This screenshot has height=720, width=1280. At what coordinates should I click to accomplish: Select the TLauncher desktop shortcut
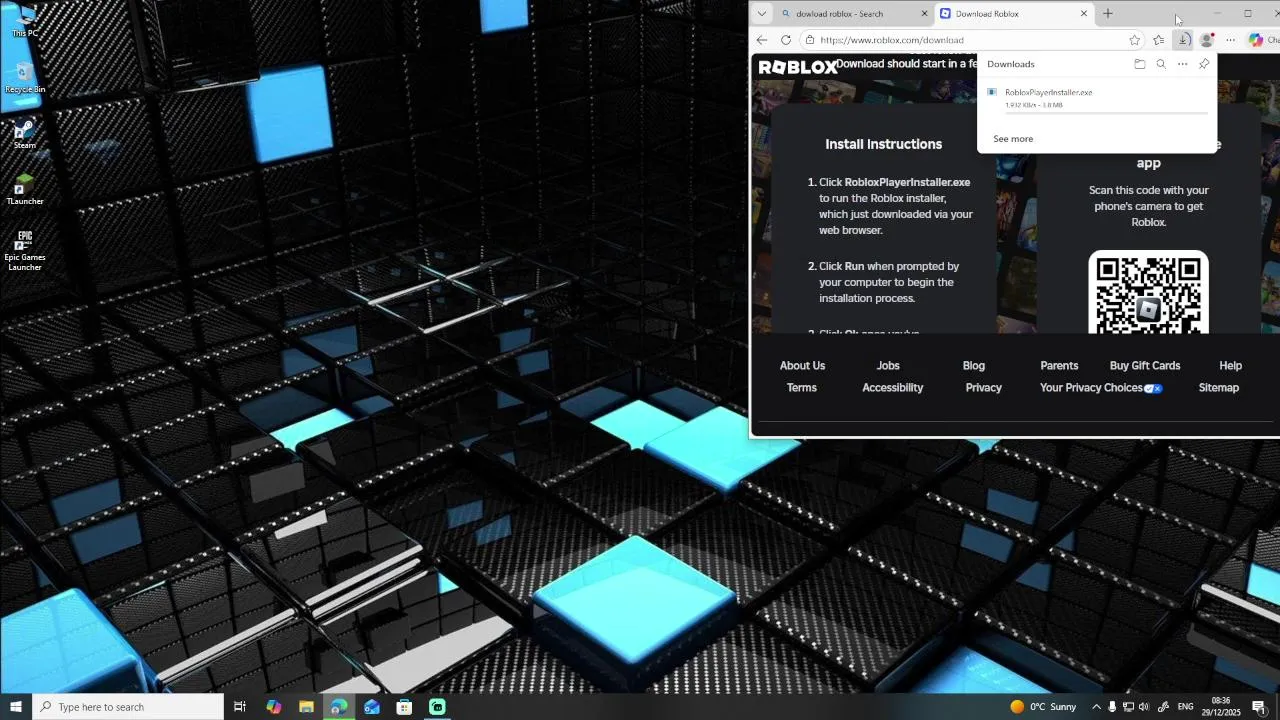click(25, 189)
